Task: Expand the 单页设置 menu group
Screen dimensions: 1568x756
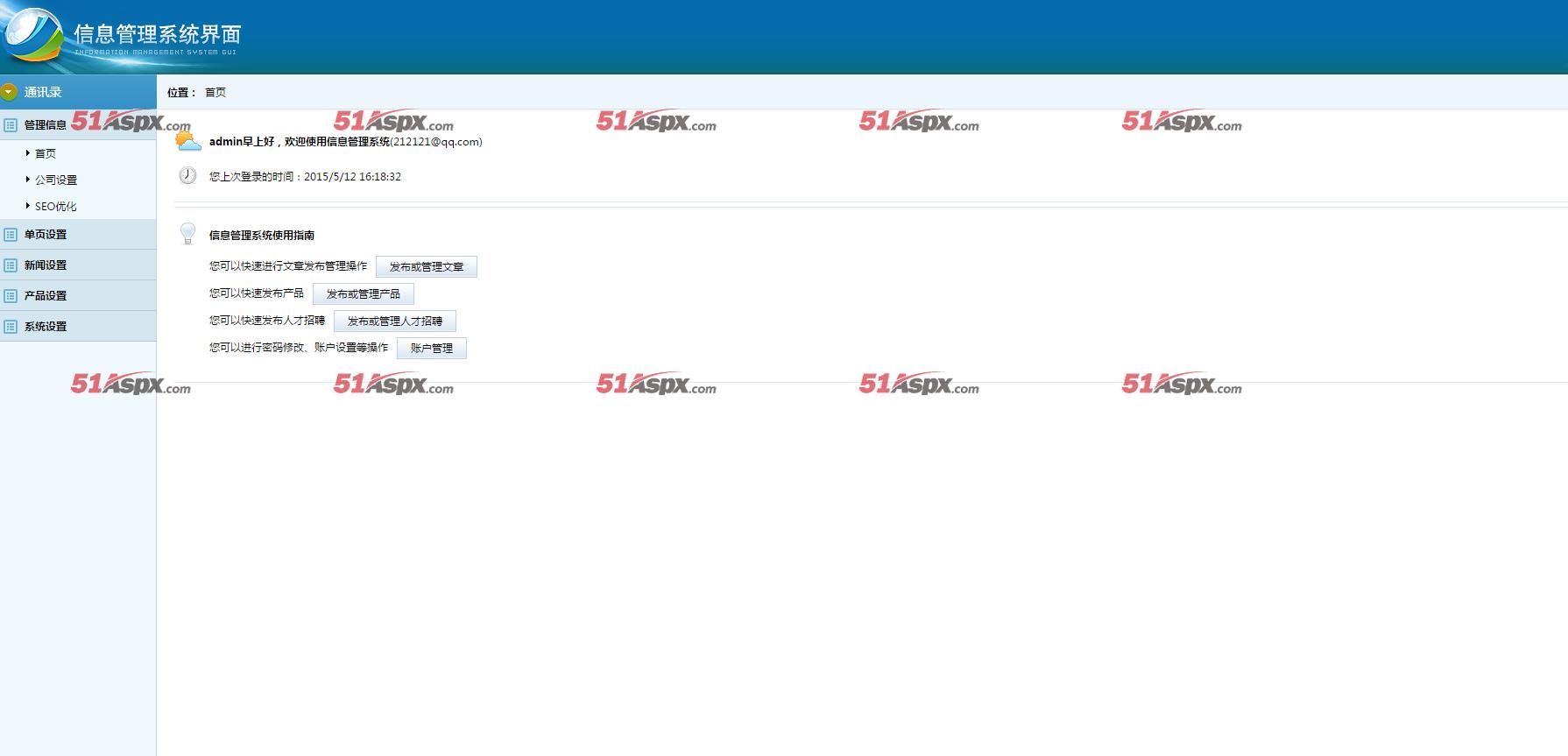Action: tap(78, 235)
